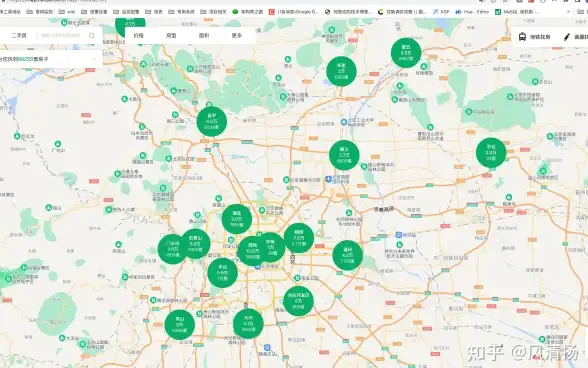Activate the pencil draw-circle tool
This screenshot has height=368, width=588.
567,37
